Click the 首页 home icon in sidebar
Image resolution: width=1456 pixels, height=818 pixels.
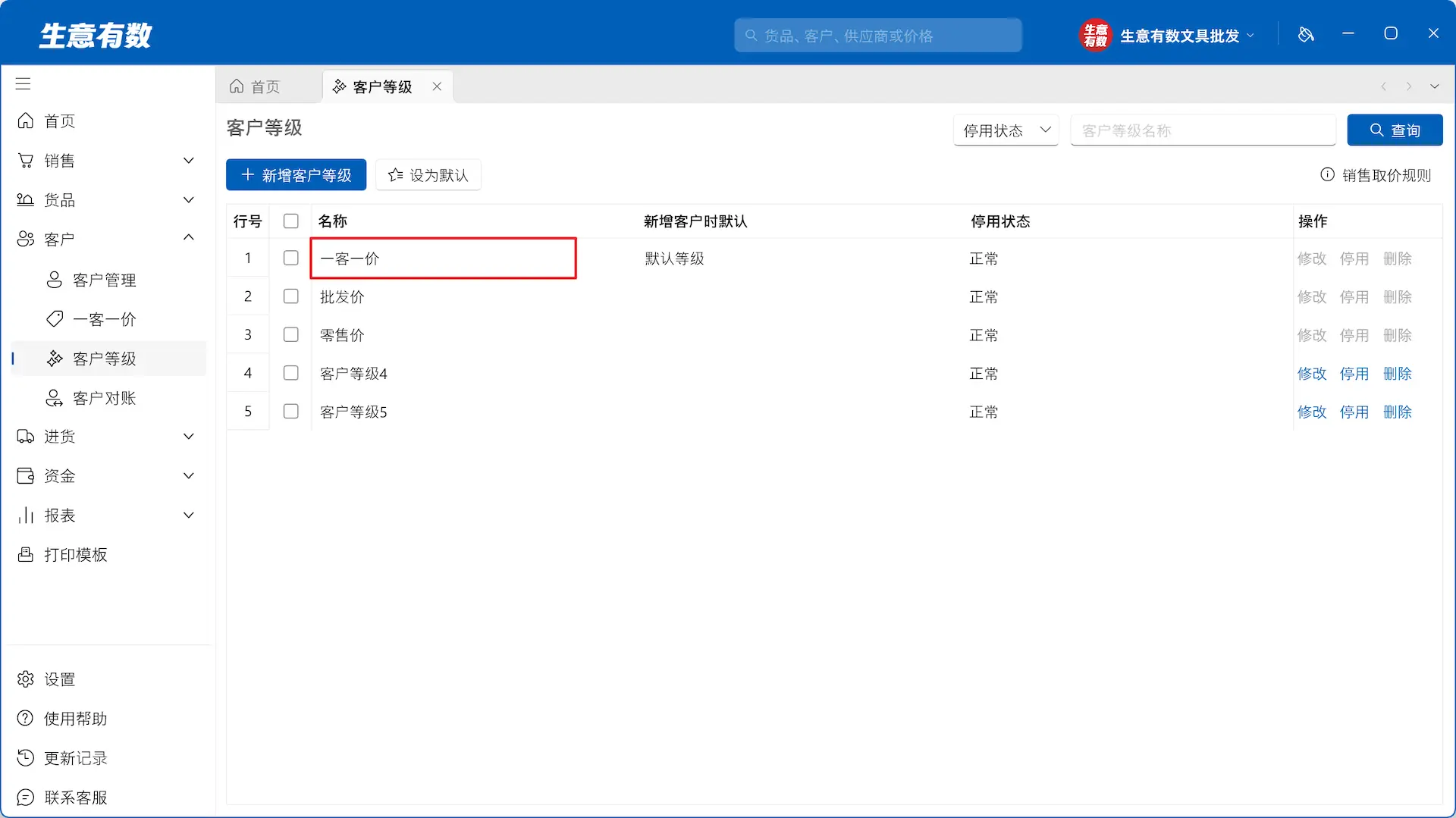(26, 121)
